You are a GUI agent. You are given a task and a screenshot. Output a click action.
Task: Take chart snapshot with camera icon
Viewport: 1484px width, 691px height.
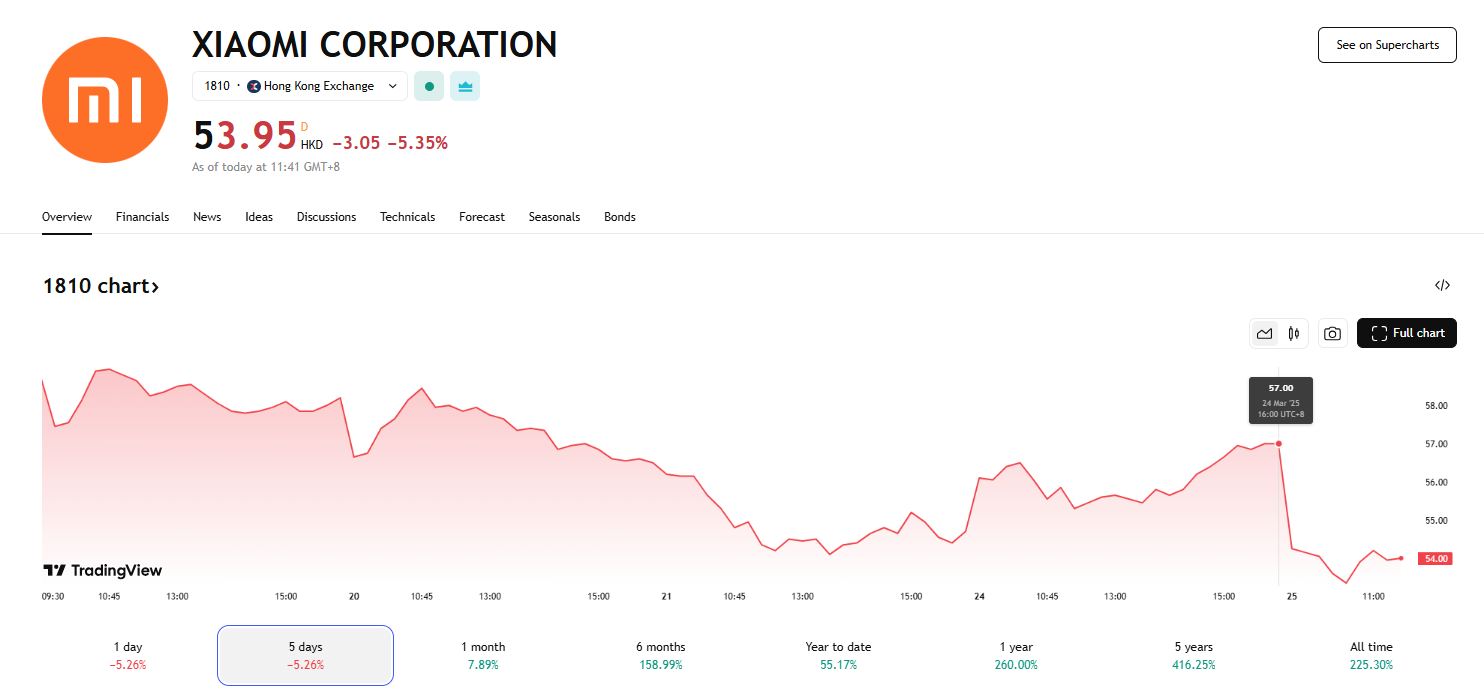[x=1332, y=334]
